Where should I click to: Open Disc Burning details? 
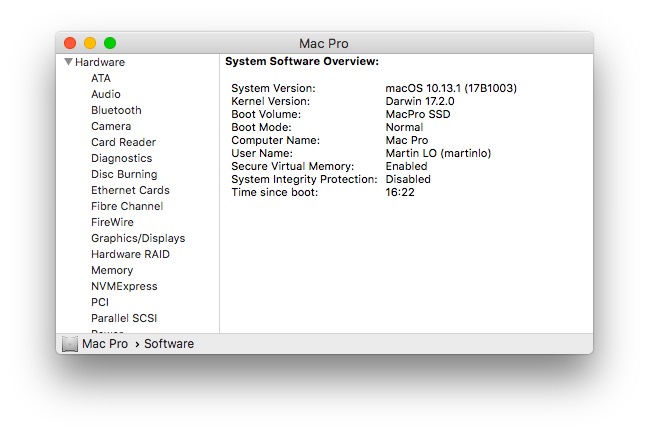pos(124,174)
